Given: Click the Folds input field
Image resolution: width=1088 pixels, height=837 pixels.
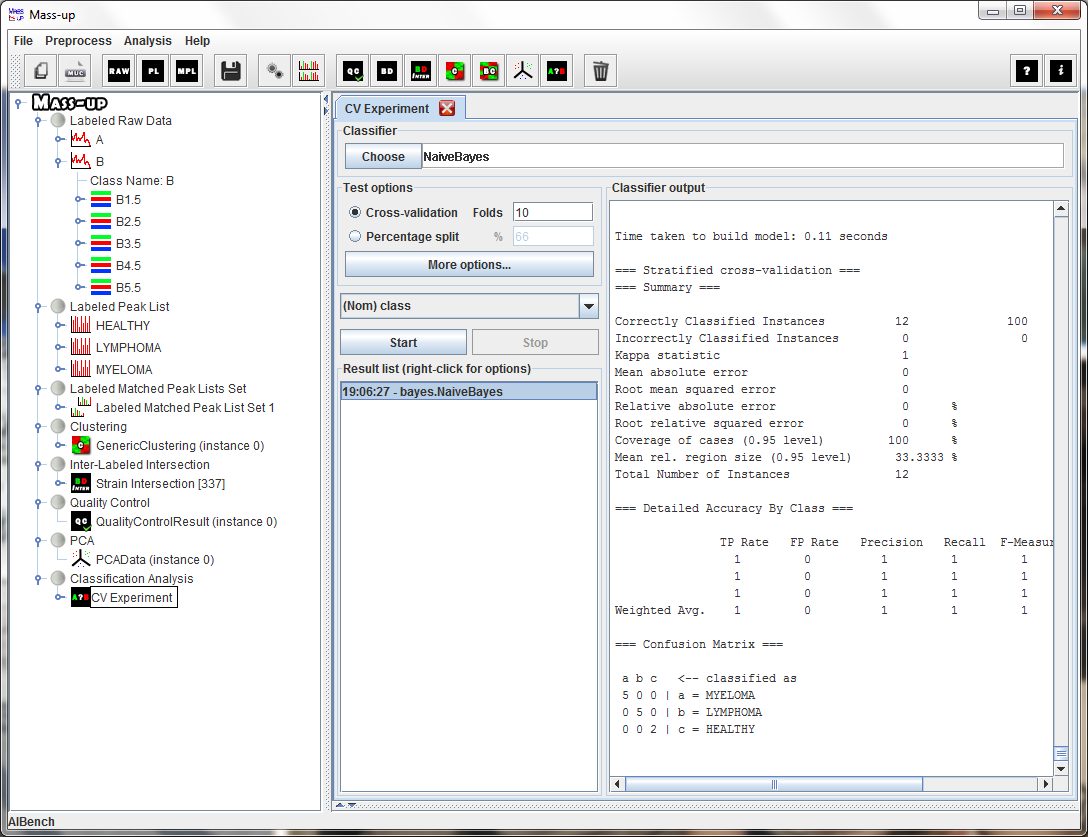Looking at the screenshot, I should pyautogui.click(x=552, y=212).
